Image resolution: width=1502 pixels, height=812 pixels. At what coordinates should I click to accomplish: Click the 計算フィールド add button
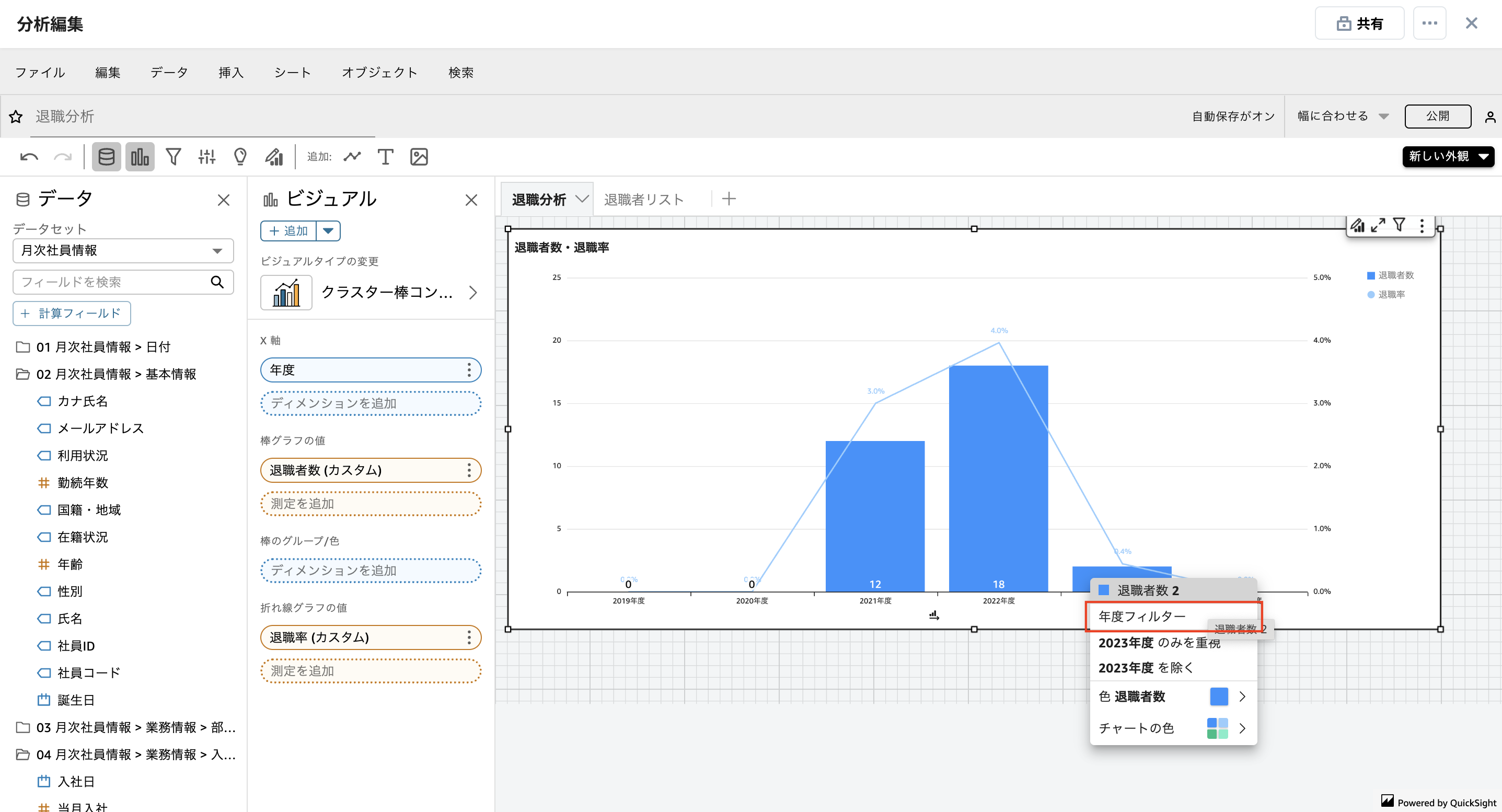tap(72, 314)
